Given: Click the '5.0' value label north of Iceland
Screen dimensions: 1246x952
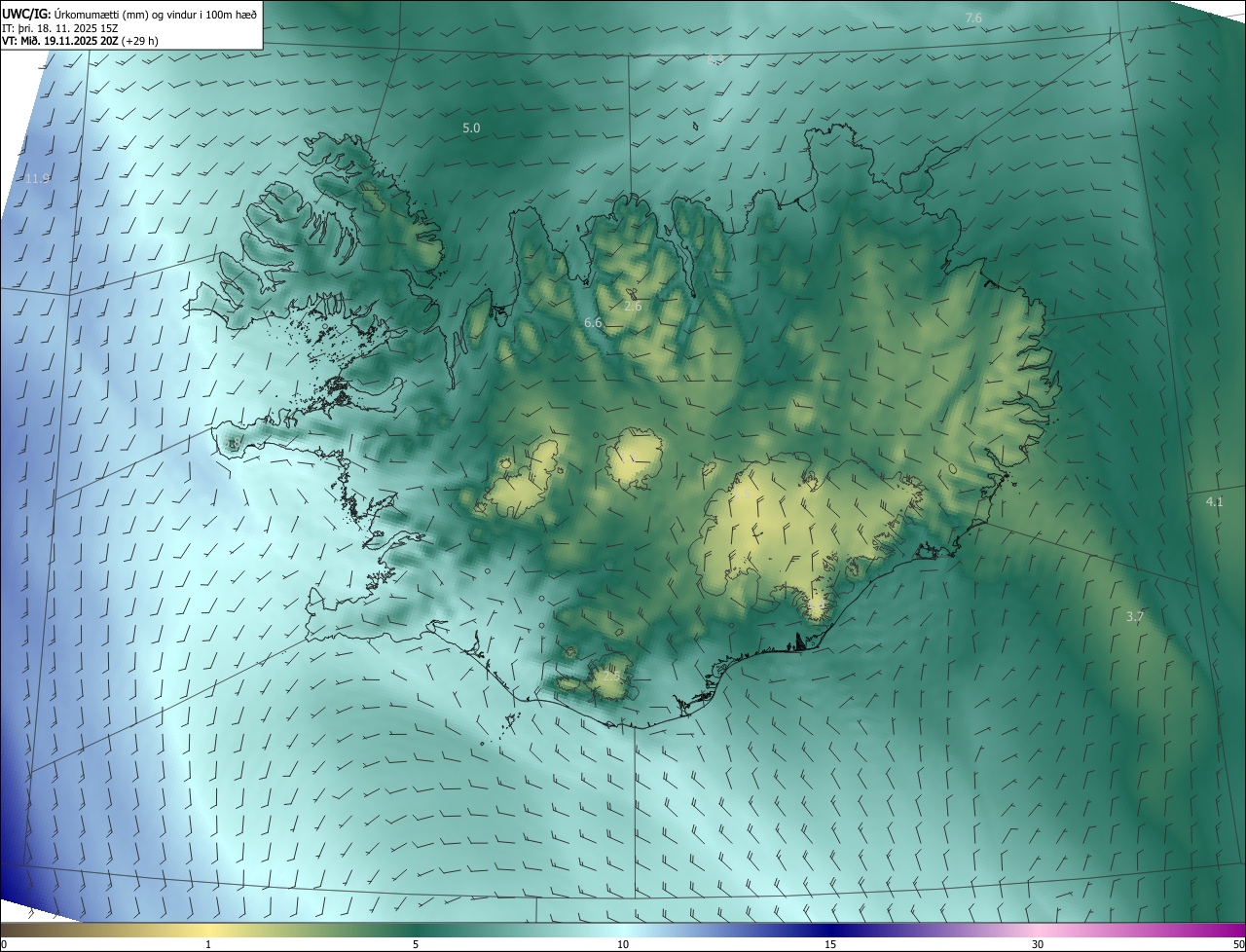Looking at the screenshot, I should pyautogui.click(x=471, y=128).
